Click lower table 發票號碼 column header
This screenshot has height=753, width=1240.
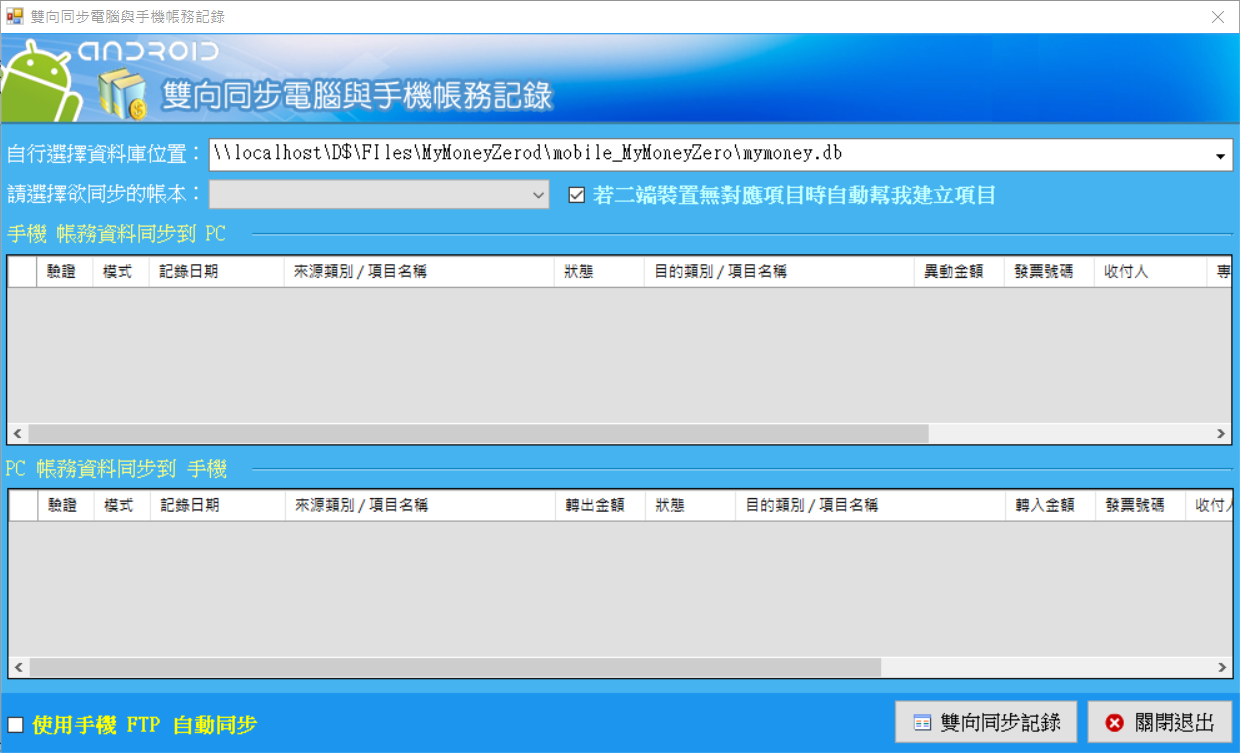1140,506
